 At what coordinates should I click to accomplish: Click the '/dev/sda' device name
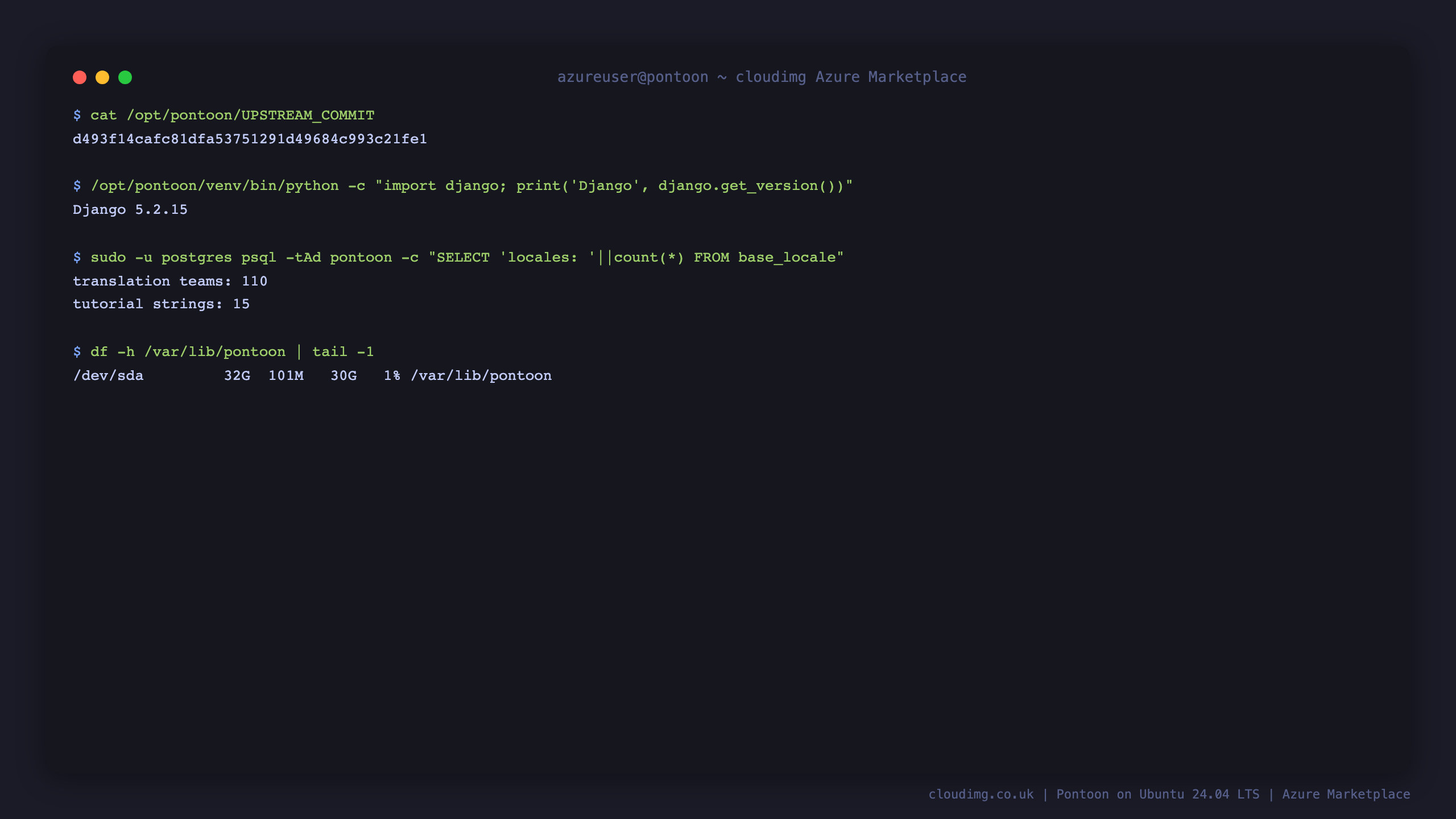[x=108, y=376]
